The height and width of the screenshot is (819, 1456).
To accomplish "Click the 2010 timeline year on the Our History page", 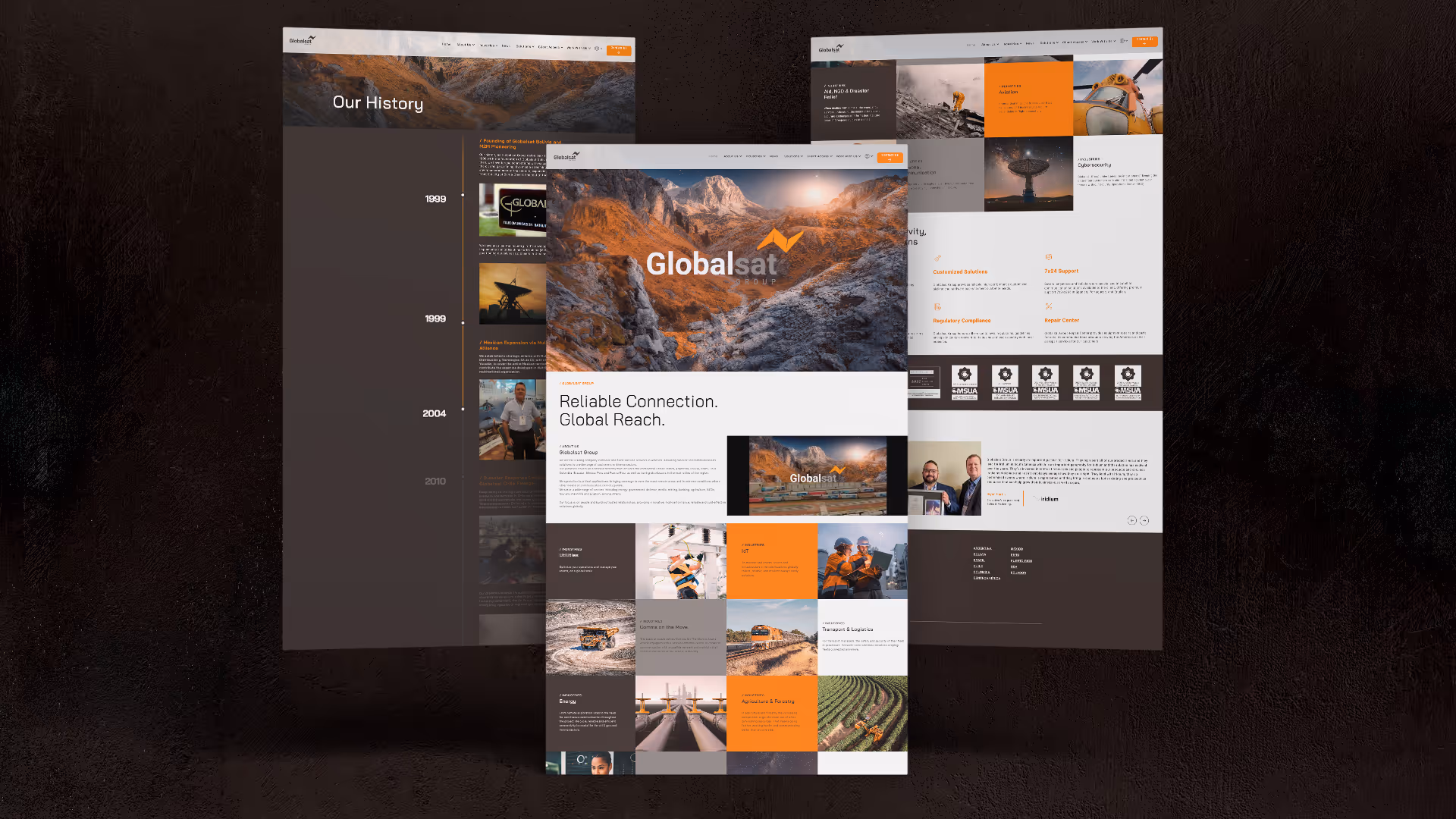I will coord(435,481).
